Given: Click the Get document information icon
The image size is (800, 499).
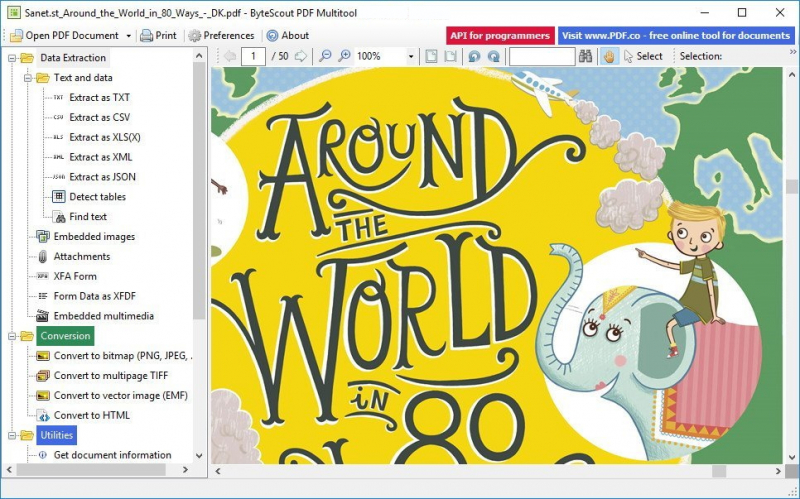Looking at the screenshot, I should pyautogui.click(x=43, y=455).
